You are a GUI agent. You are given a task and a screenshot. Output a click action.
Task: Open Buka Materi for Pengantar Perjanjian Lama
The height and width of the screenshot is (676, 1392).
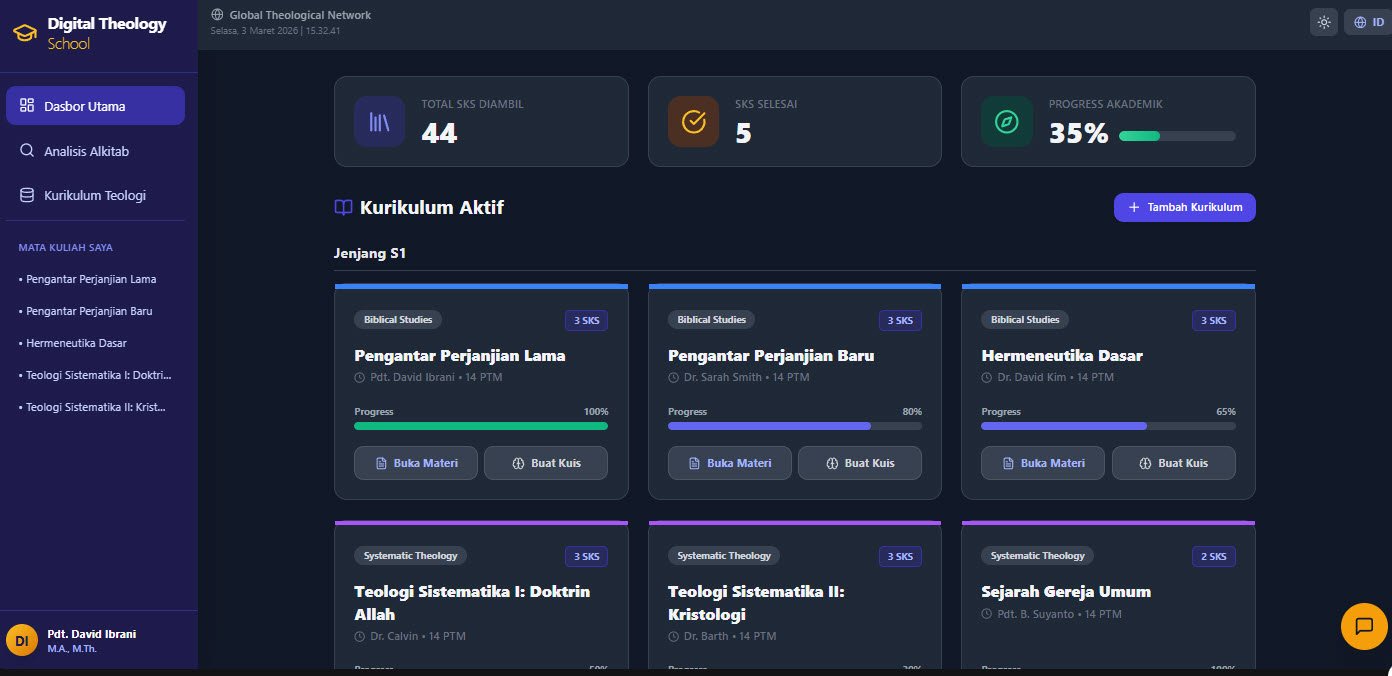(x=416, y=463)
